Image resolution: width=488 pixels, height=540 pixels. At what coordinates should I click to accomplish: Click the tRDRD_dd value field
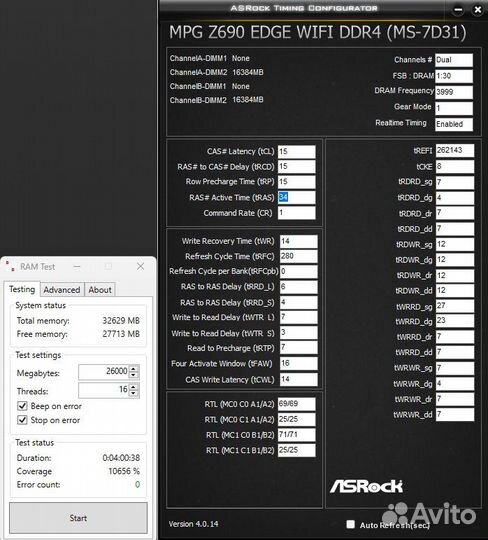pos(455,229)
